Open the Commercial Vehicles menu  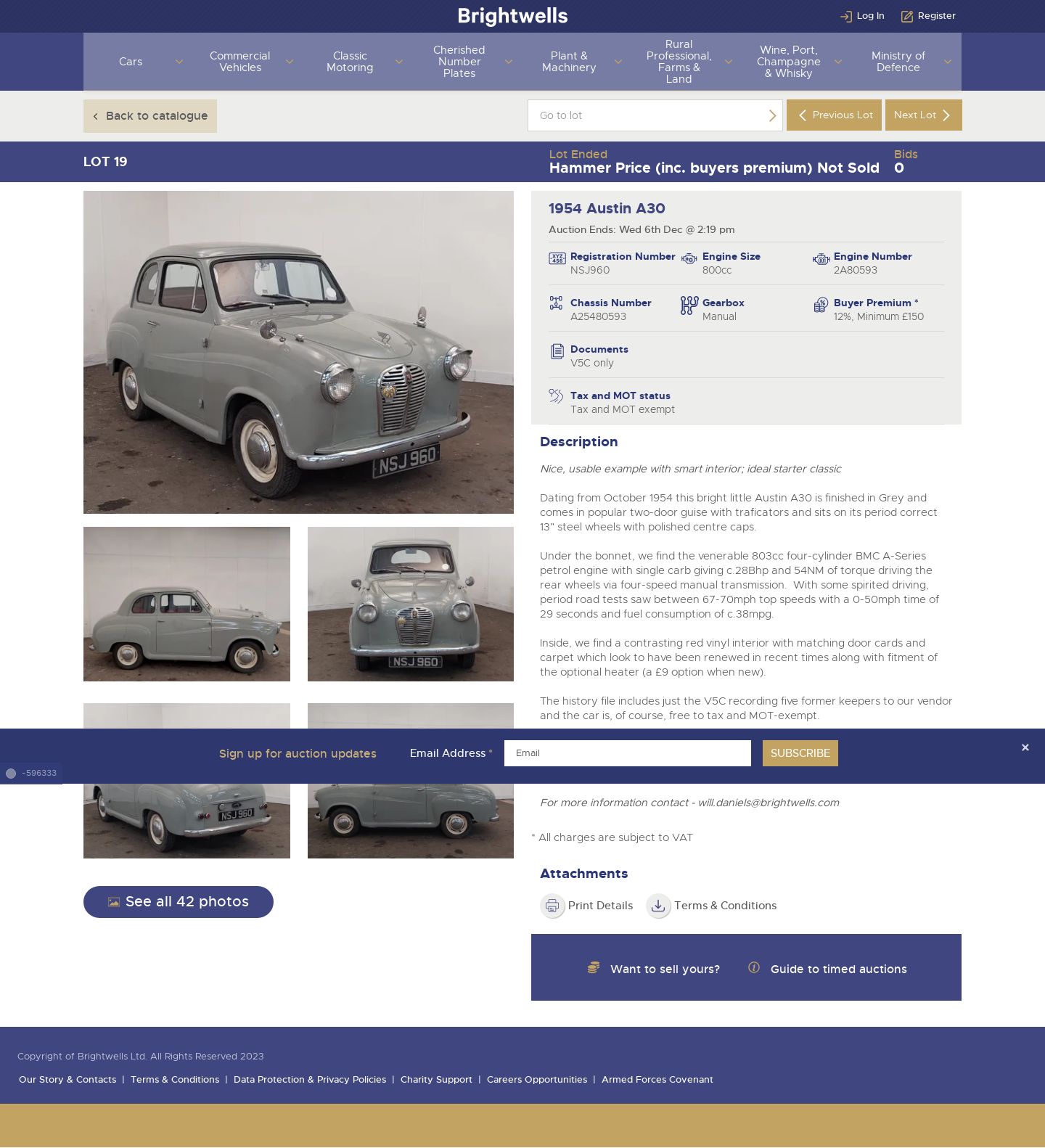pyautogui.click(x=240, y=62)
